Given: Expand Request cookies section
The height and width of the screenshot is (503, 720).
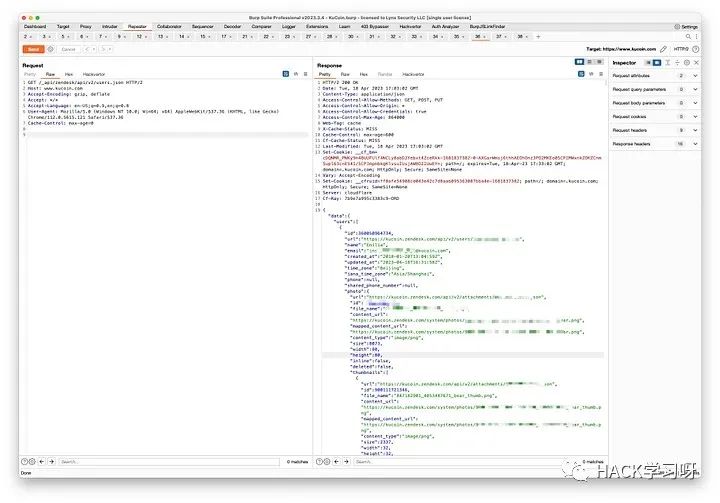Looking at the screenshot, I should point(655,117).
